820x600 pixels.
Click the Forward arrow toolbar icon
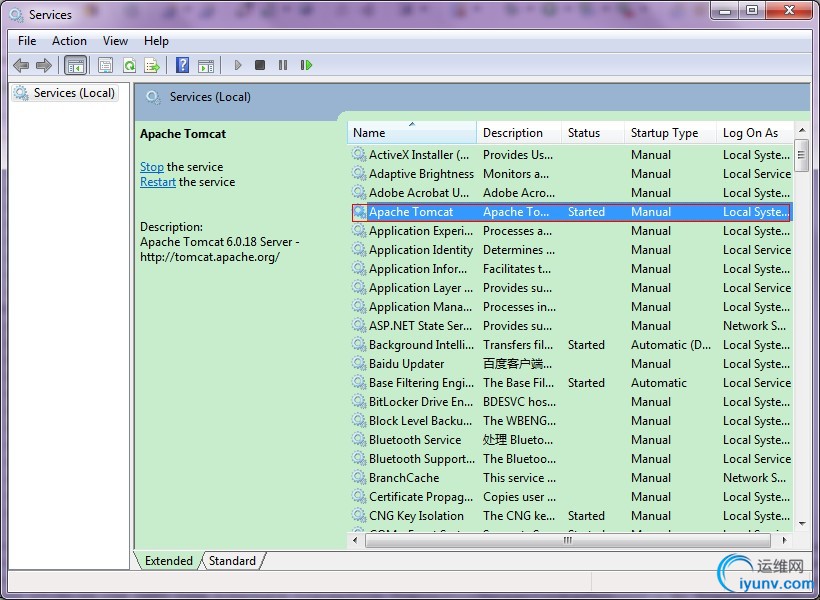point(44,65)
